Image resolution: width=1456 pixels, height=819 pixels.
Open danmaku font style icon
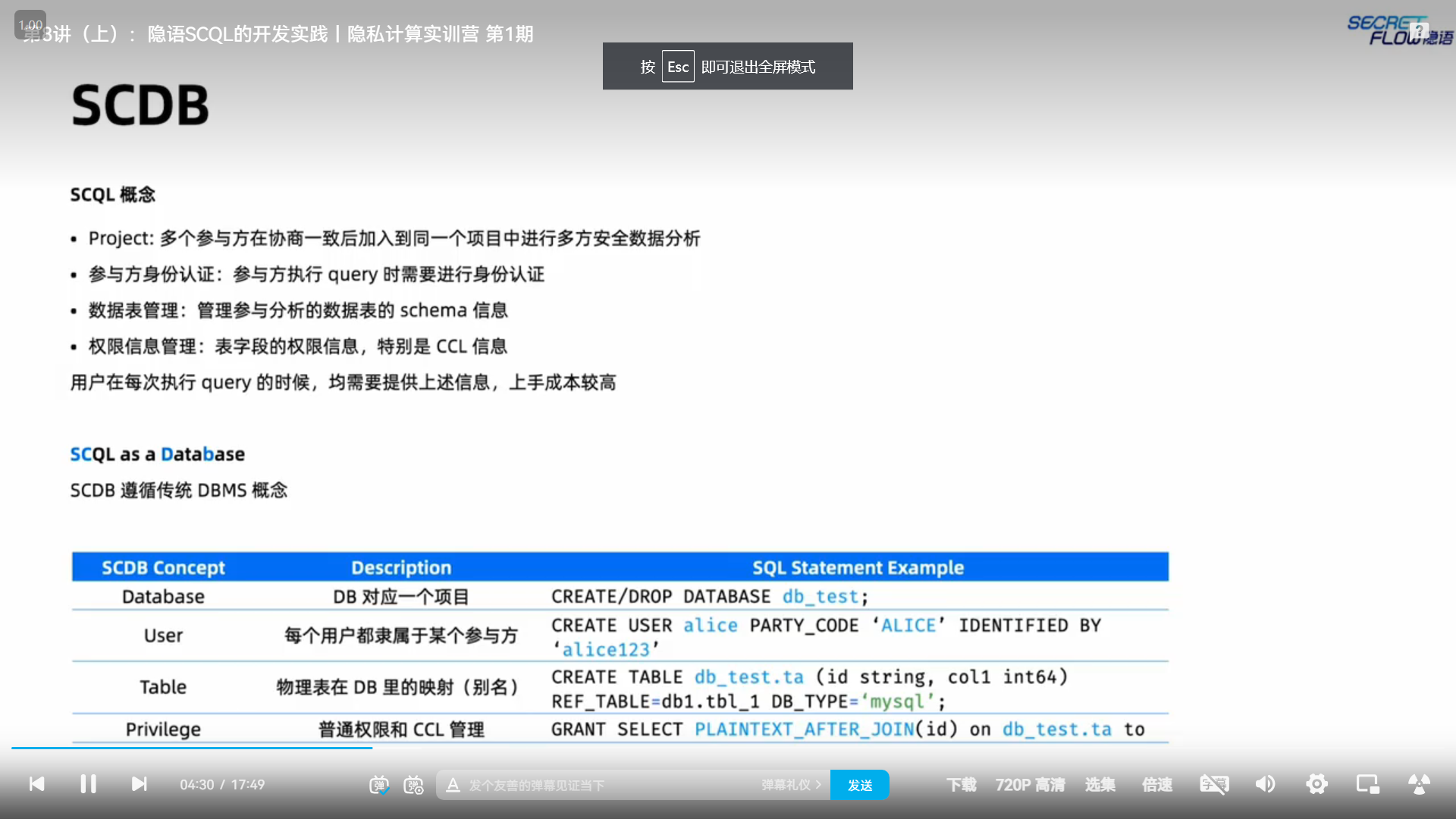(453, 785)
